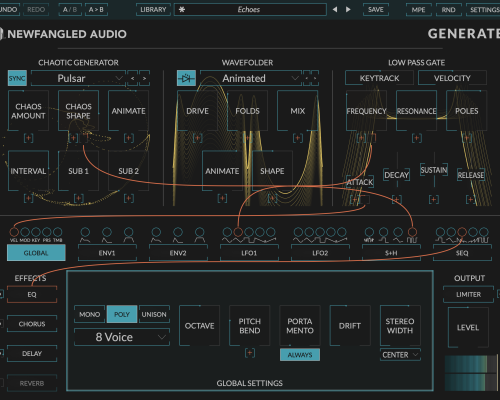
Task: Click the RND randomize button
Action: tap(448, 9)
